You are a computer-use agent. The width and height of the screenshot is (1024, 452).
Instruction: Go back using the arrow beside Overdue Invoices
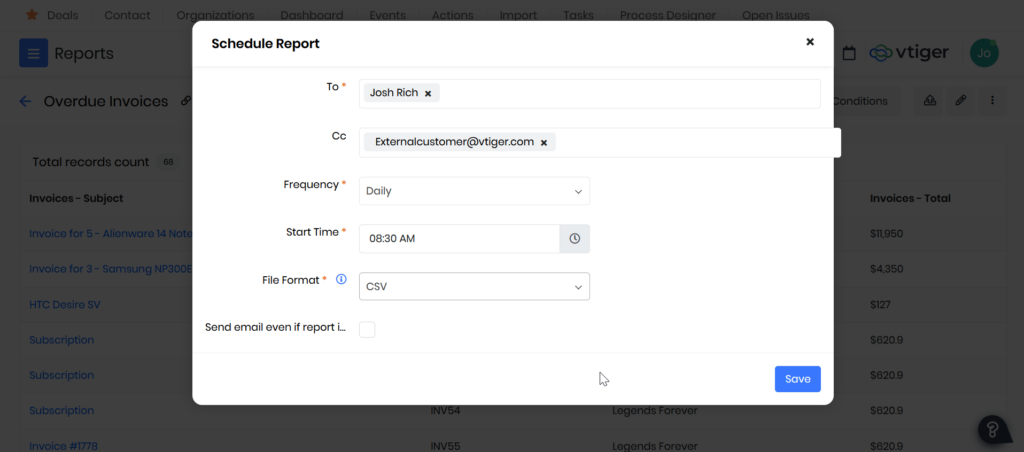coord(25,101)
